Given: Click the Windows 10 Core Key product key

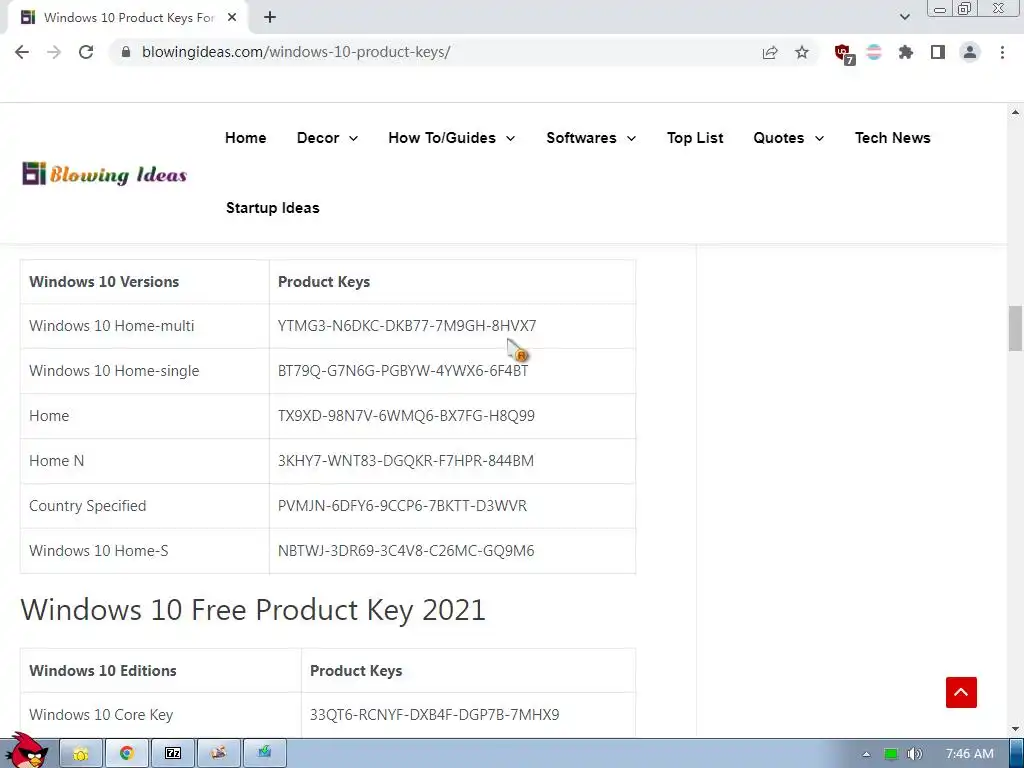Looking at the screenshot, I should (x=434, y=714).
